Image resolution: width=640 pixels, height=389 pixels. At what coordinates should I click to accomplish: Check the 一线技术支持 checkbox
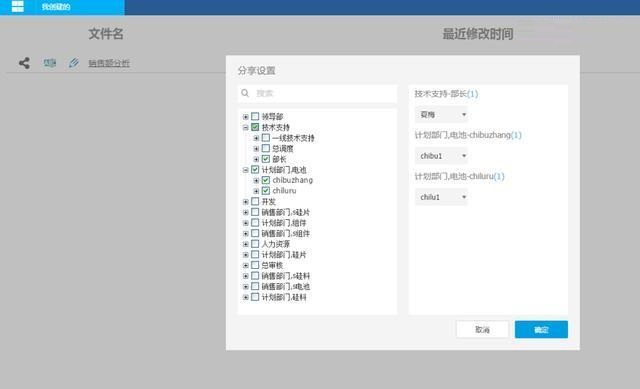(266, 138)
